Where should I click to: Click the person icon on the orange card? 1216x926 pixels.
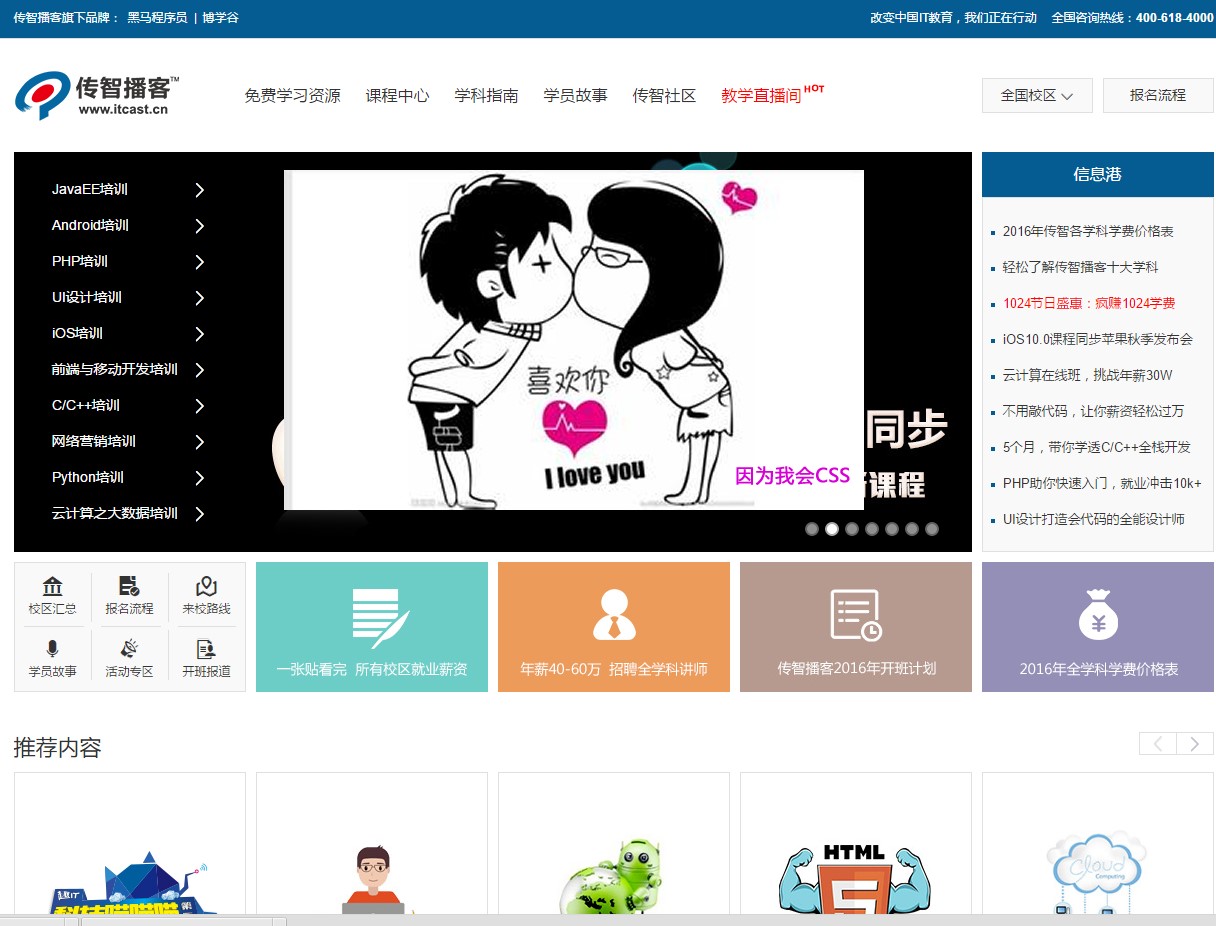click(614, 615)
